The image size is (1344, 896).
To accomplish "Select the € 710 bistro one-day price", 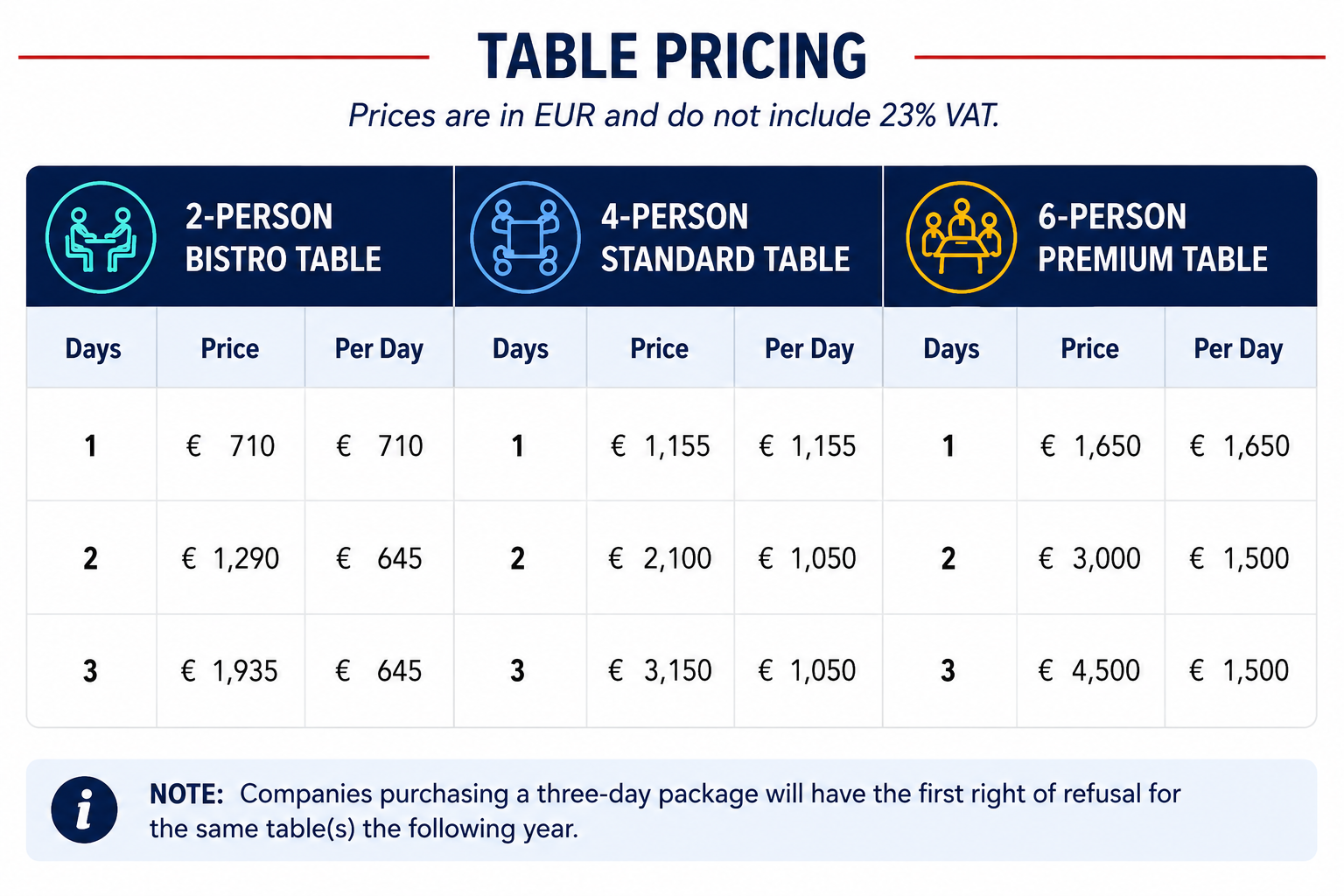I will click(x=230, y=446).
